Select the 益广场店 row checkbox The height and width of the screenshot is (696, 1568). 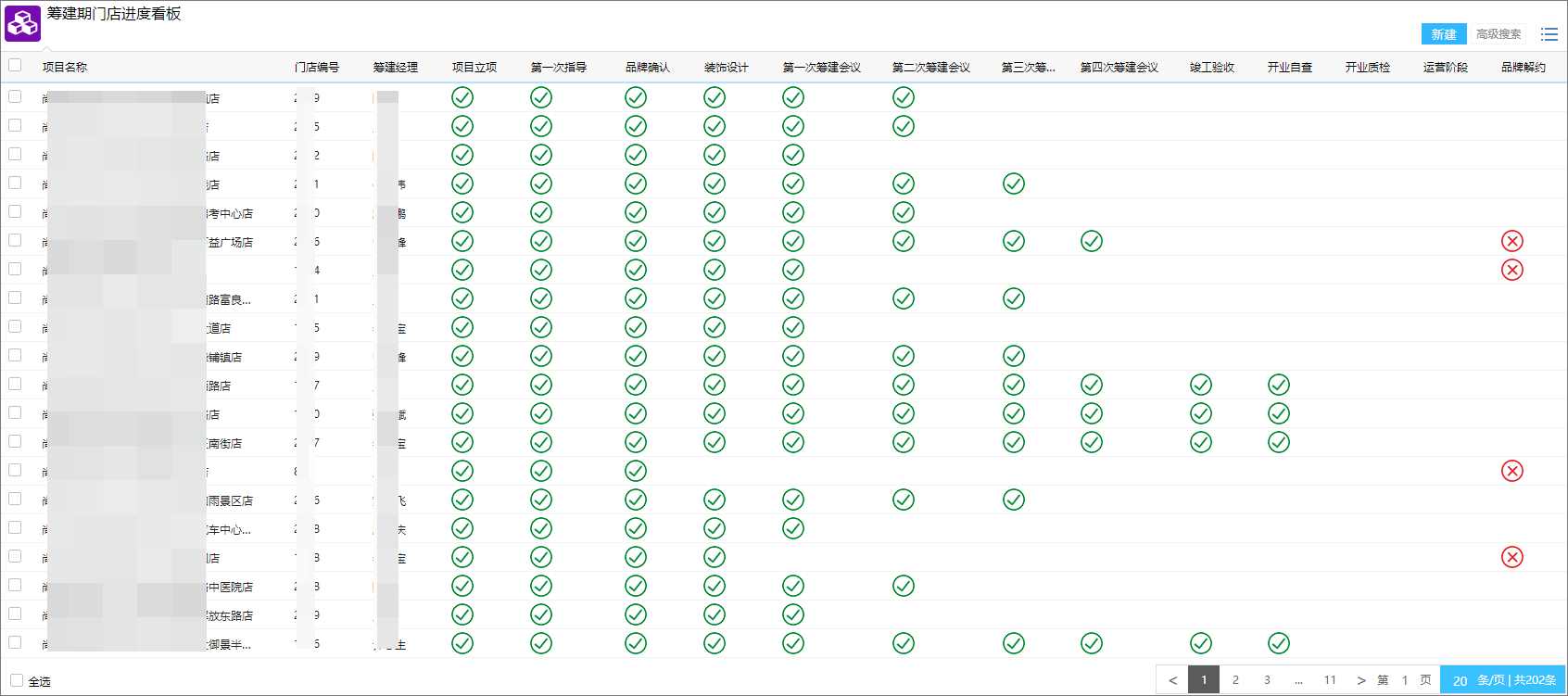coord(15,240)
